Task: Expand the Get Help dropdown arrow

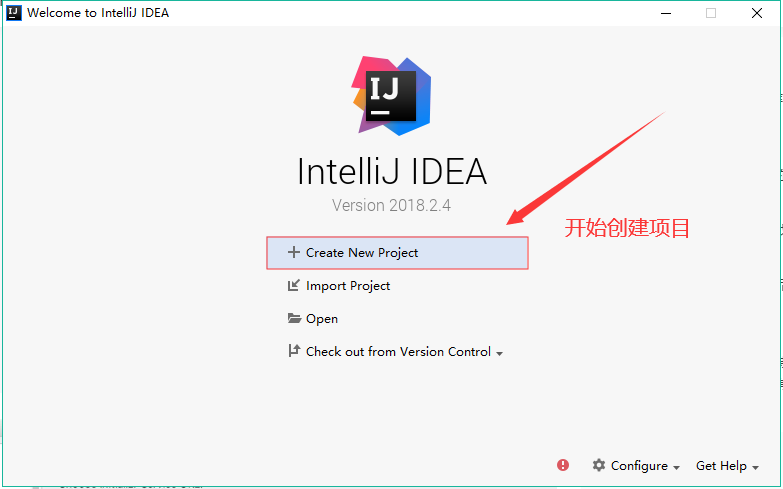Action: (x=756, y=468)
